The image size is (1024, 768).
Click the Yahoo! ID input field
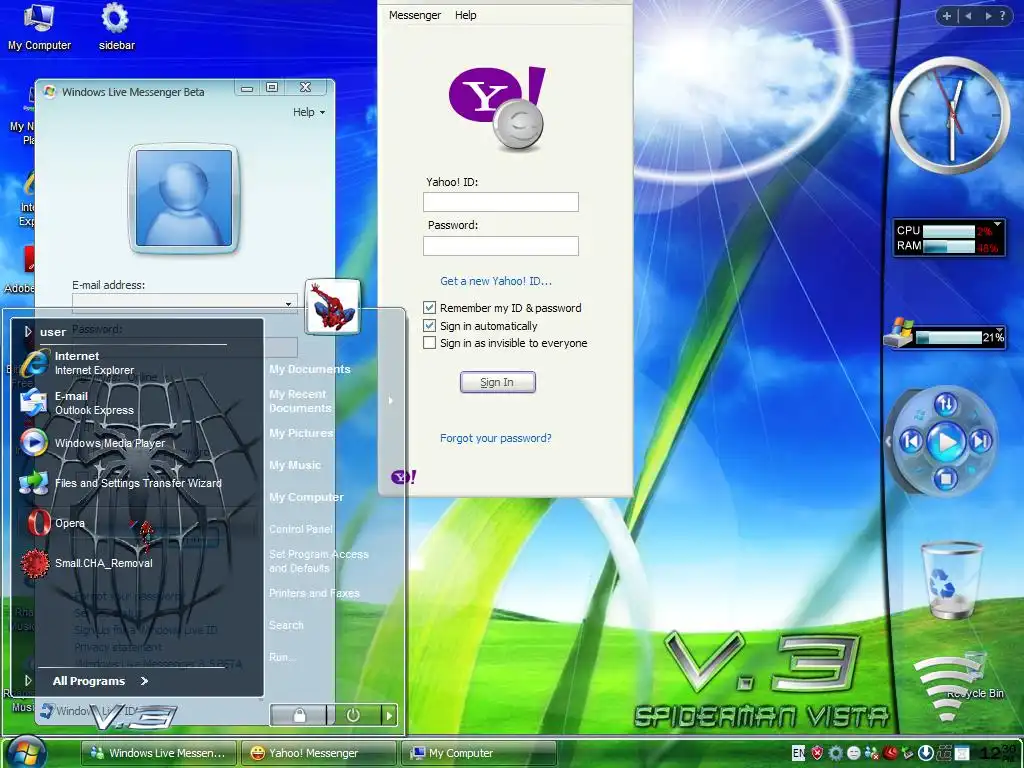(501, 202)
